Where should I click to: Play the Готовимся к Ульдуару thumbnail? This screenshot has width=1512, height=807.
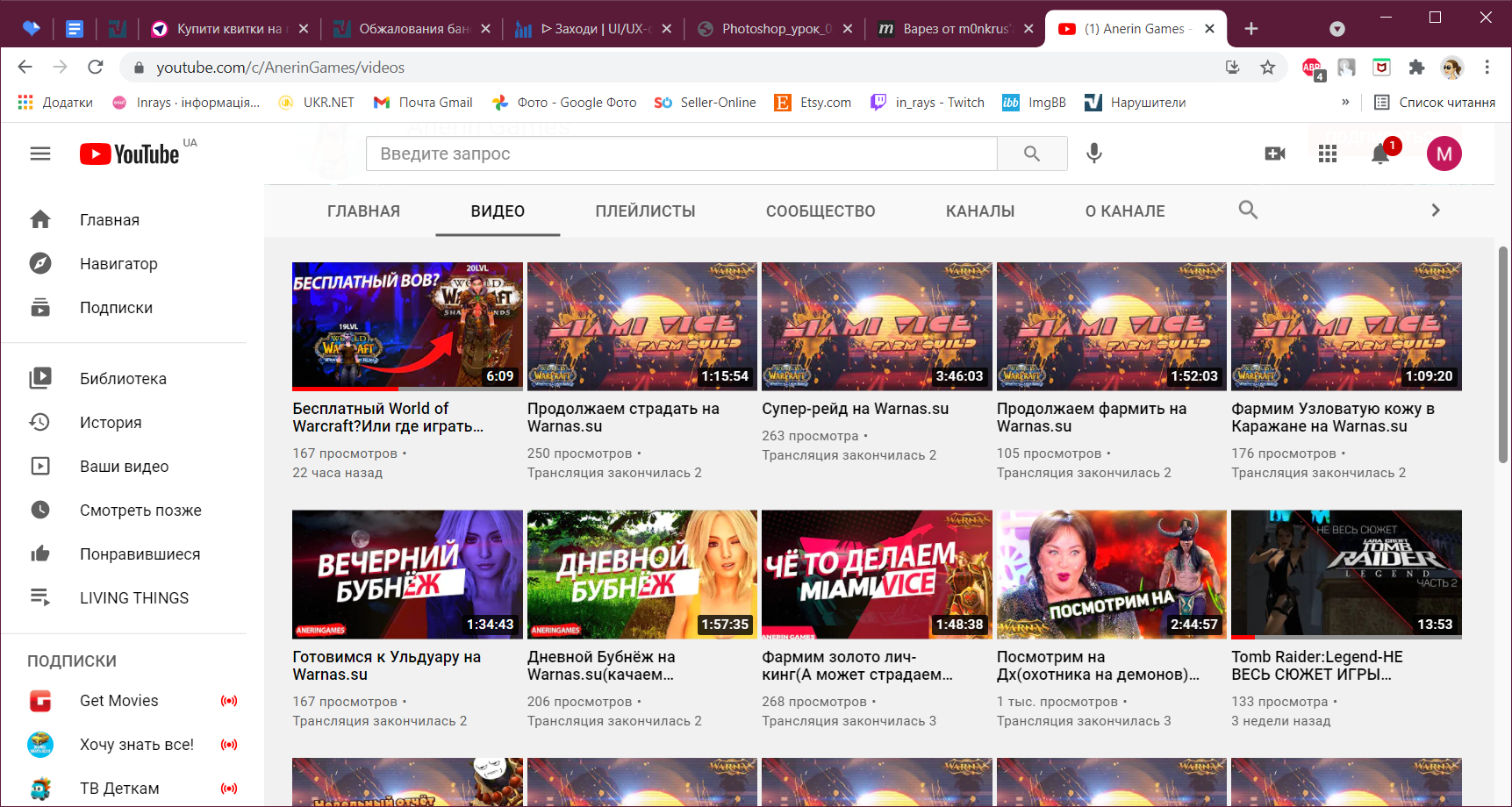(407, 575)
